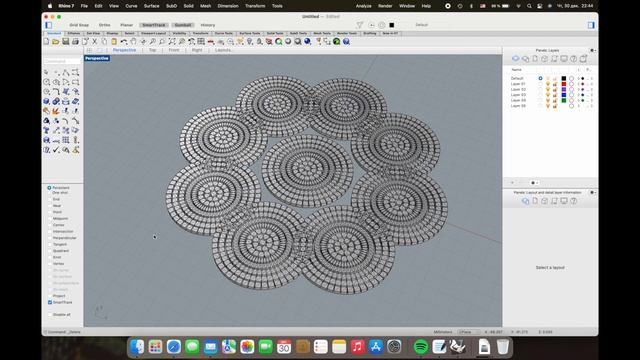Image resolution: width=640 pixels, height=360 pixels.
Task: Click the Paste clipboard icon
Action: point(114,42)
